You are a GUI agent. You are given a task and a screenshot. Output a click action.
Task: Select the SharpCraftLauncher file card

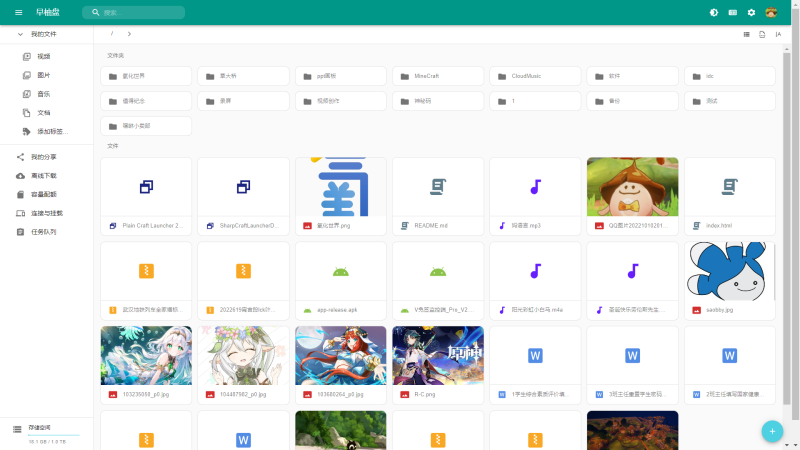click(243, 196)
